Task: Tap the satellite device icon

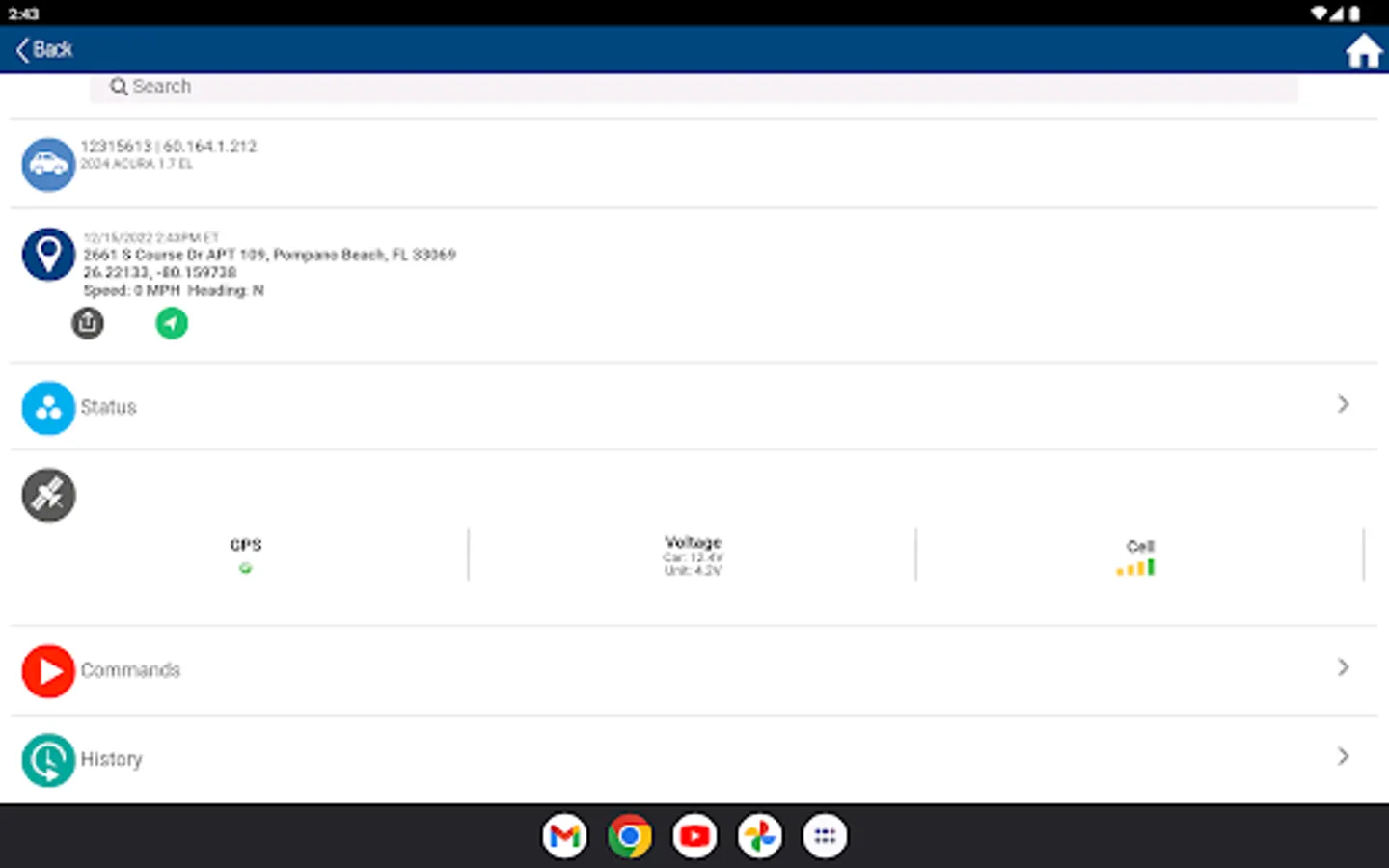Action: pyautogui.click(x=48, y=495)
